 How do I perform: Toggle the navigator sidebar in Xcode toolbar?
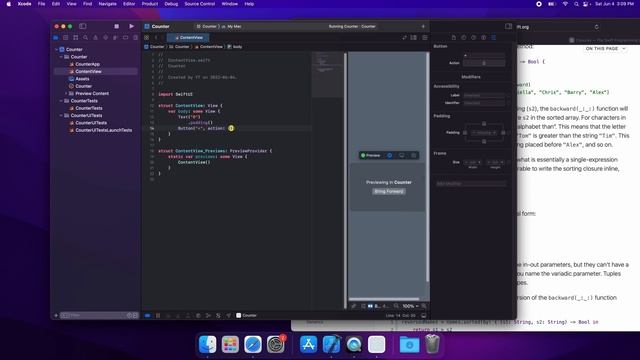(83, 26)
